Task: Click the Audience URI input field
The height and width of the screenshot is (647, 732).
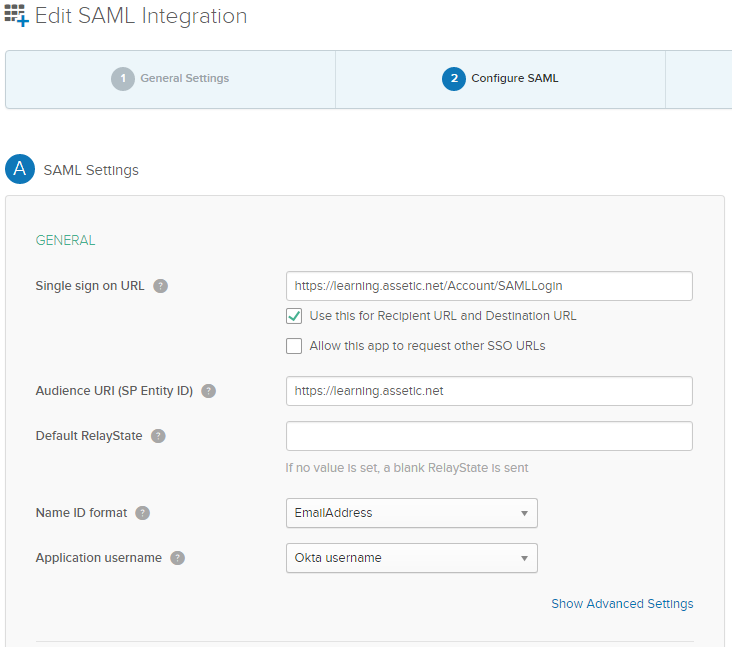Action: pos(489,391)
